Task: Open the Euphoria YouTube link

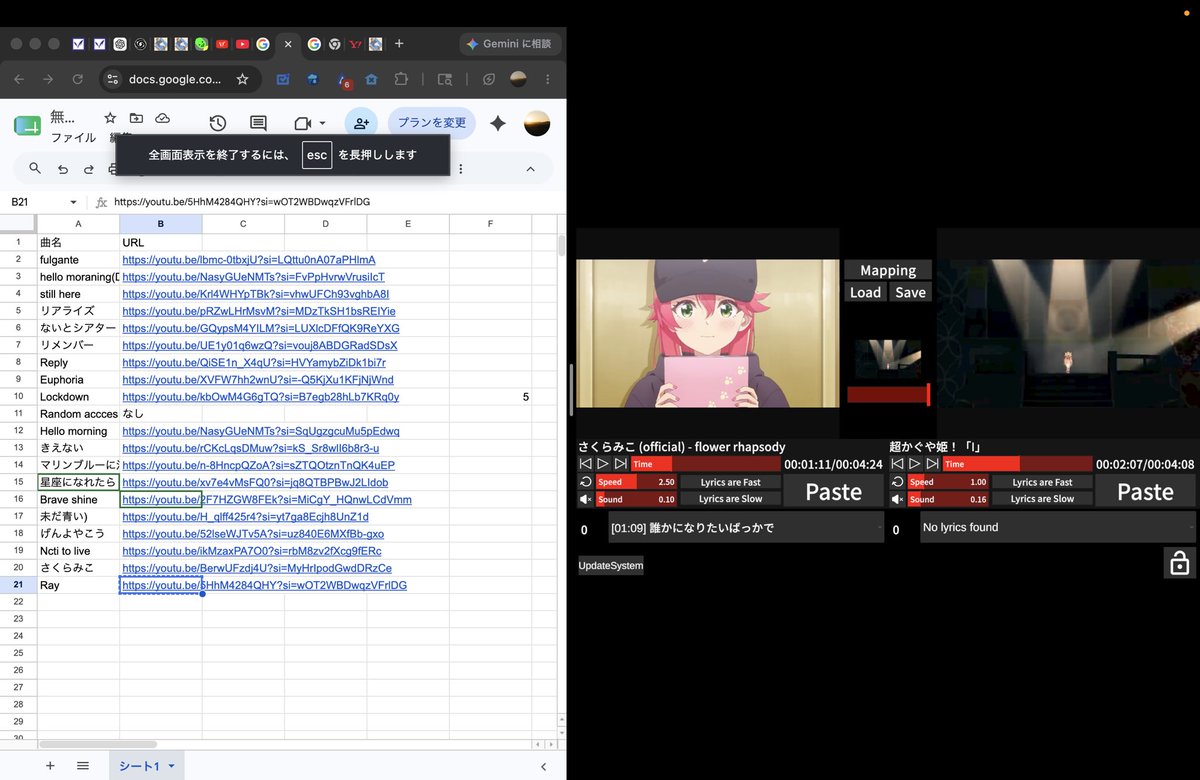Action: [x=258, y=380]
